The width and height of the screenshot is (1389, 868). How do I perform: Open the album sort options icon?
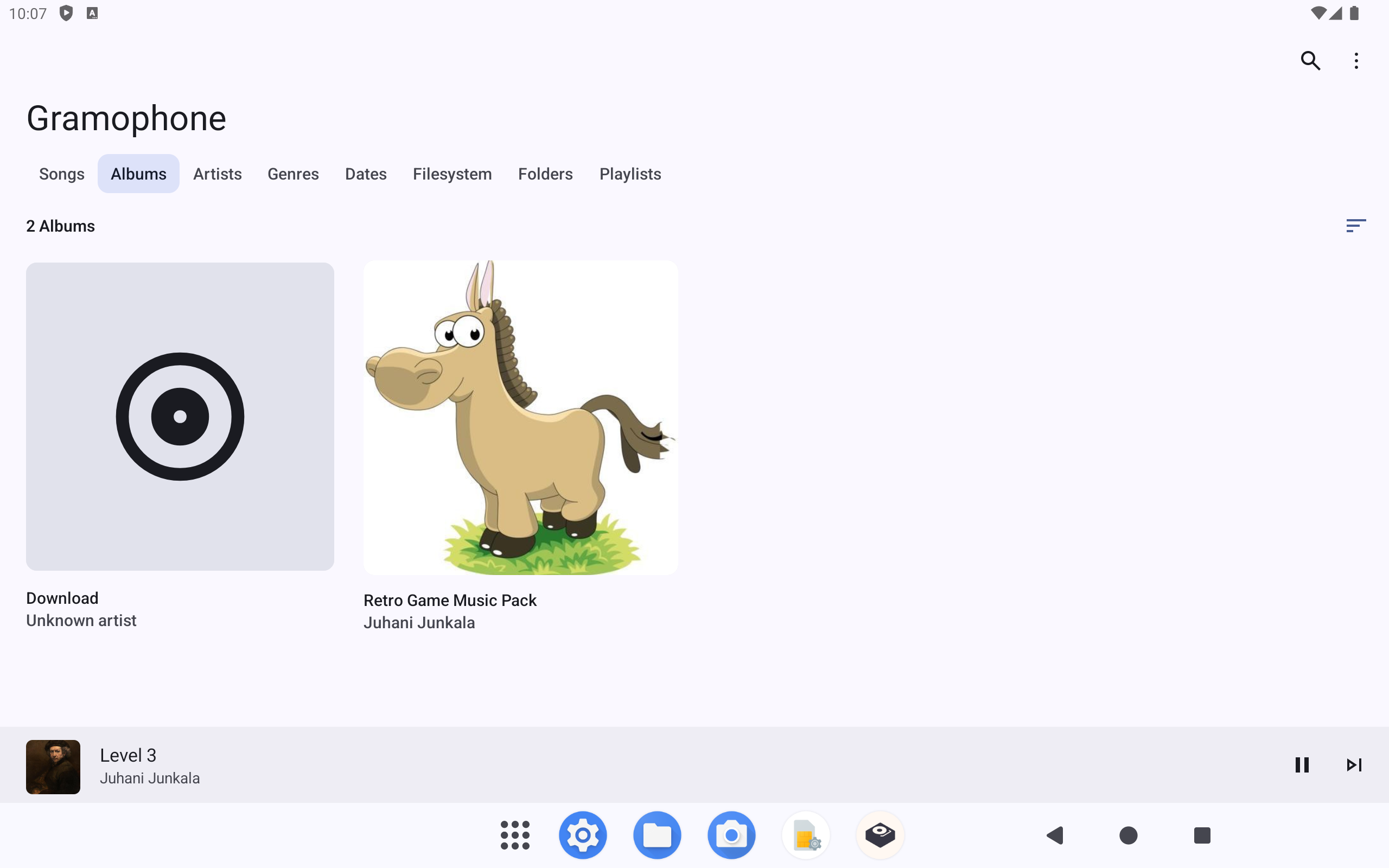pyautogui.click(x=1355, y=226)
